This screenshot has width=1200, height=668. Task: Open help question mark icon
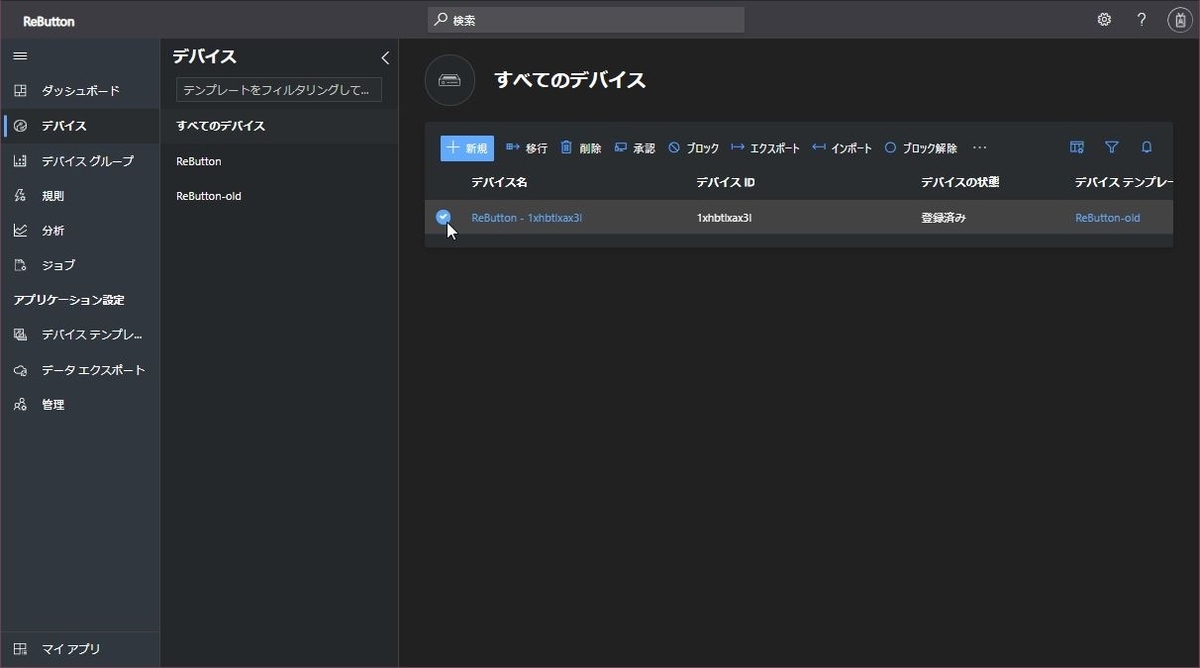1142,20
